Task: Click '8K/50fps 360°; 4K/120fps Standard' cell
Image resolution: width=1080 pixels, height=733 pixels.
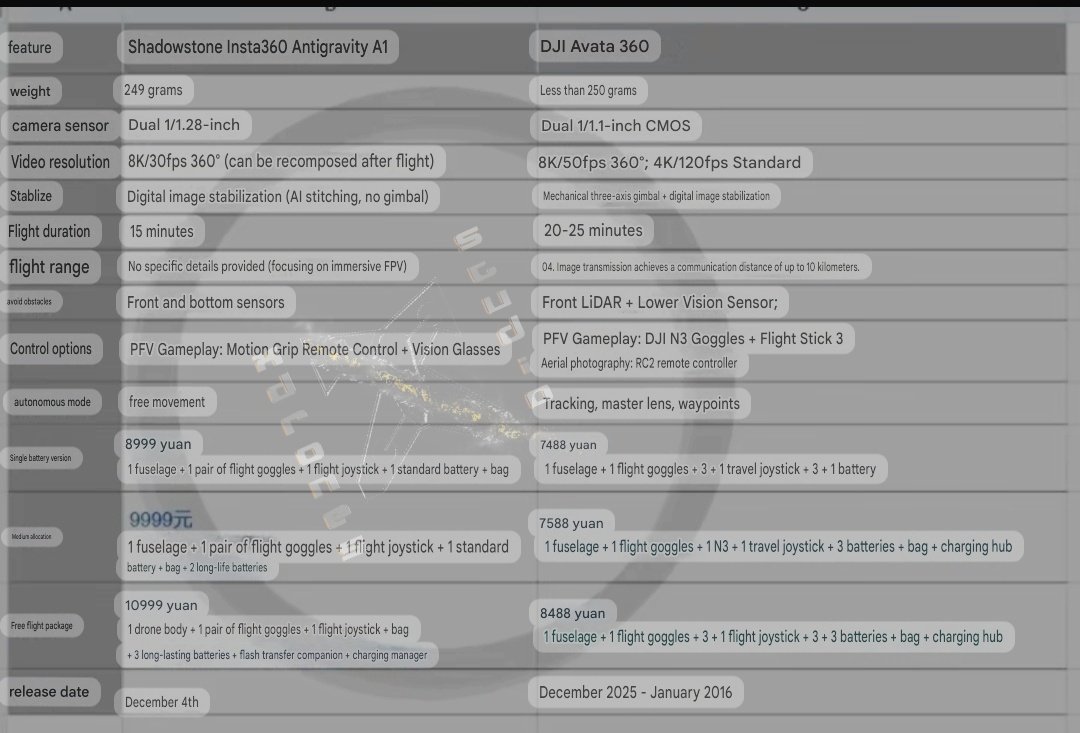Action: click(669, 163)
